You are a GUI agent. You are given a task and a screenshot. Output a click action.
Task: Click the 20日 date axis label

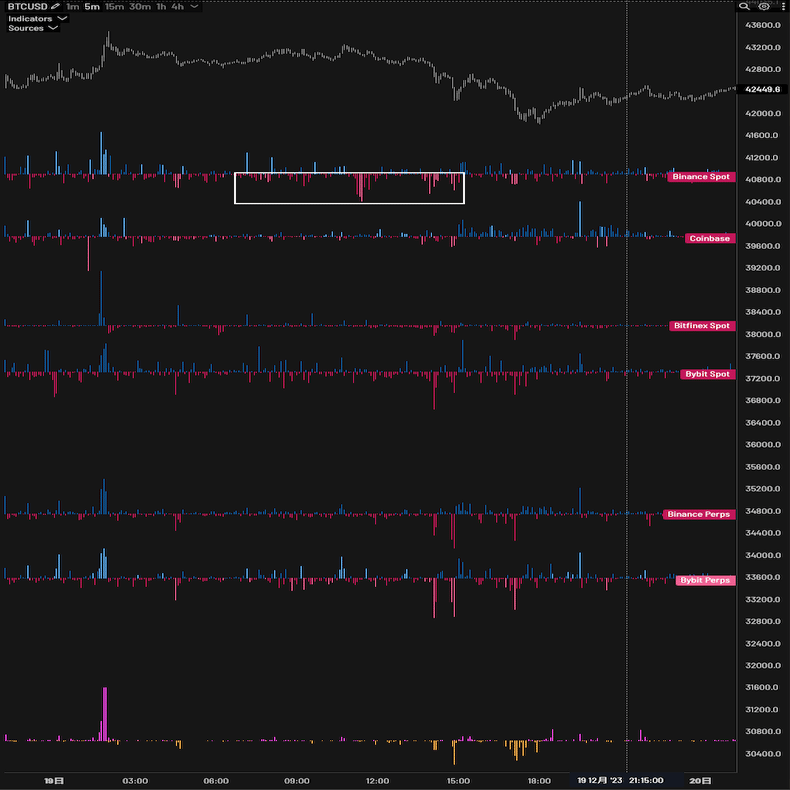(700, 781)
